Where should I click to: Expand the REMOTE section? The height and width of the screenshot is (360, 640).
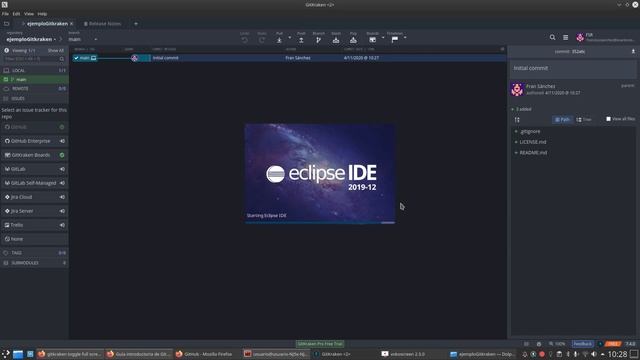[34, 88]
